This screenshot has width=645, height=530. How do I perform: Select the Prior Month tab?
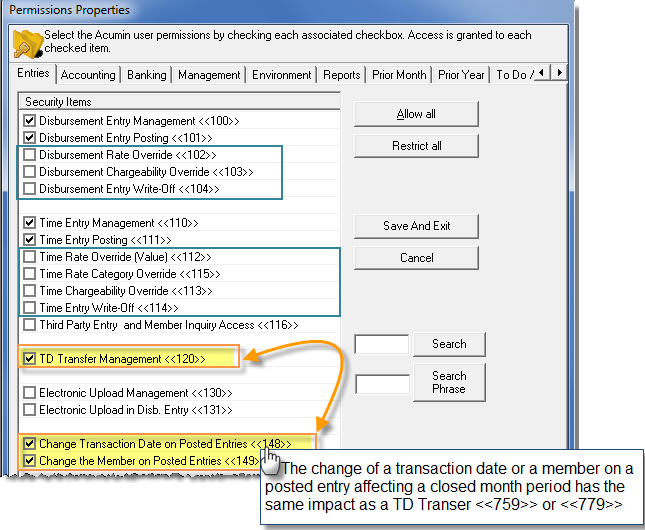pos(399,75)
